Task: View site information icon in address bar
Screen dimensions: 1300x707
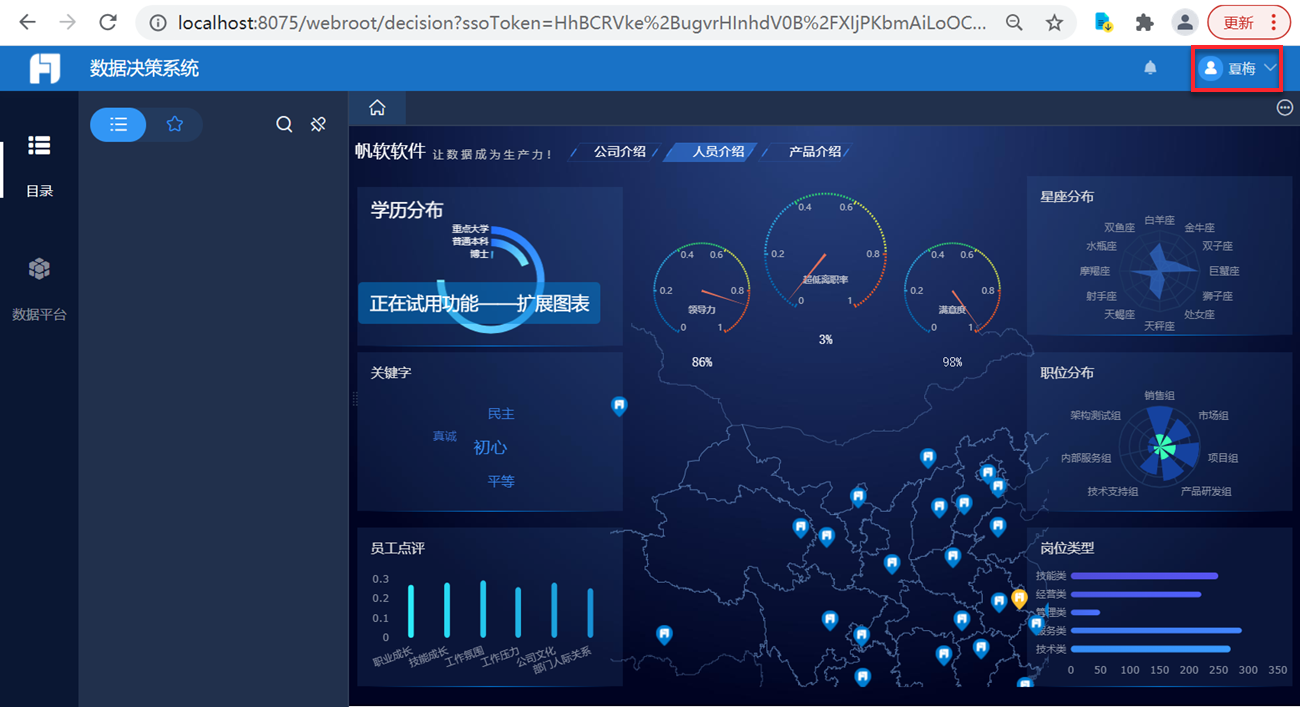Action: pos(157,22)
